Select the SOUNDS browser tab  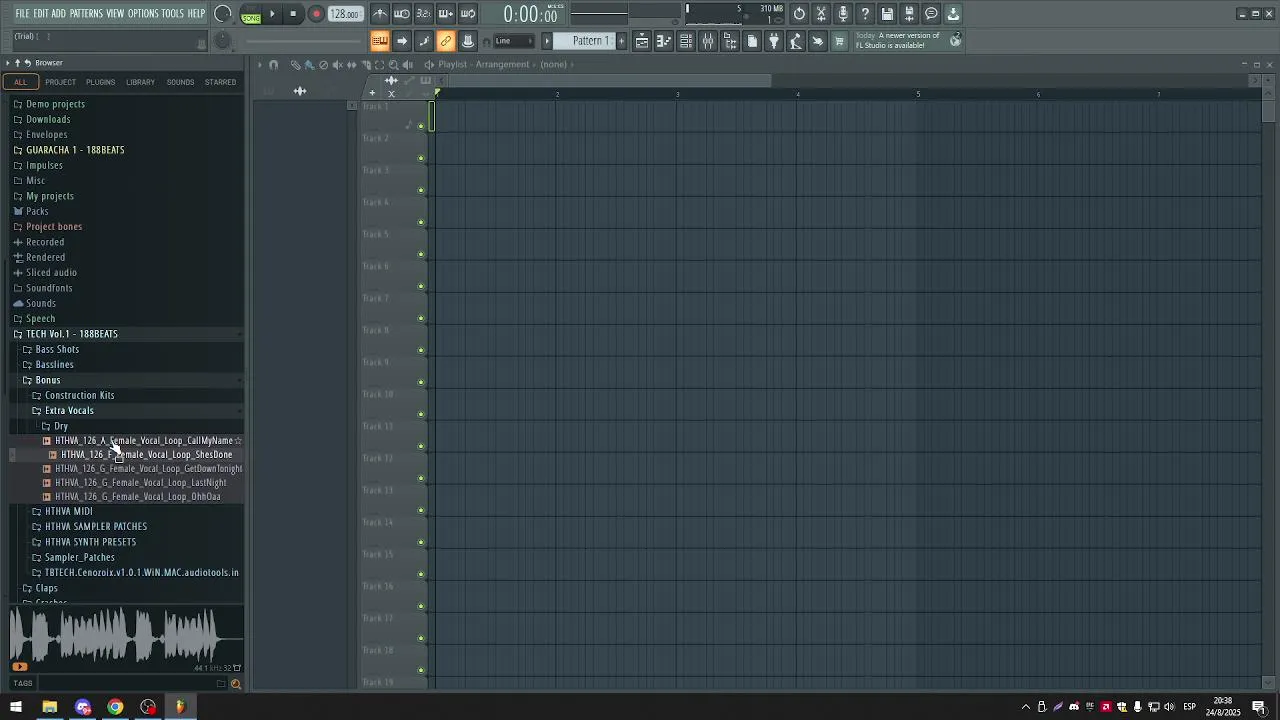coord(180,82)
